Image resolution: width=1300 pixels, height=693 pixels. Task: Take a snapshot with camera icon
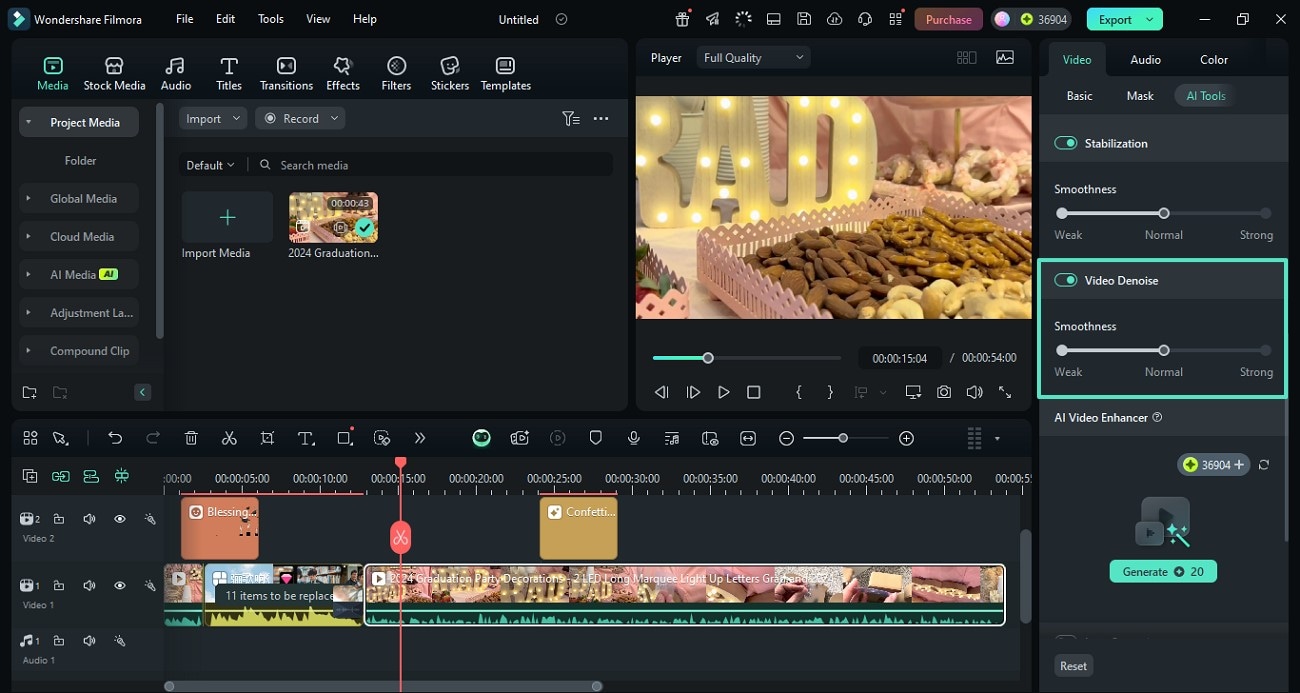[944, 392]
